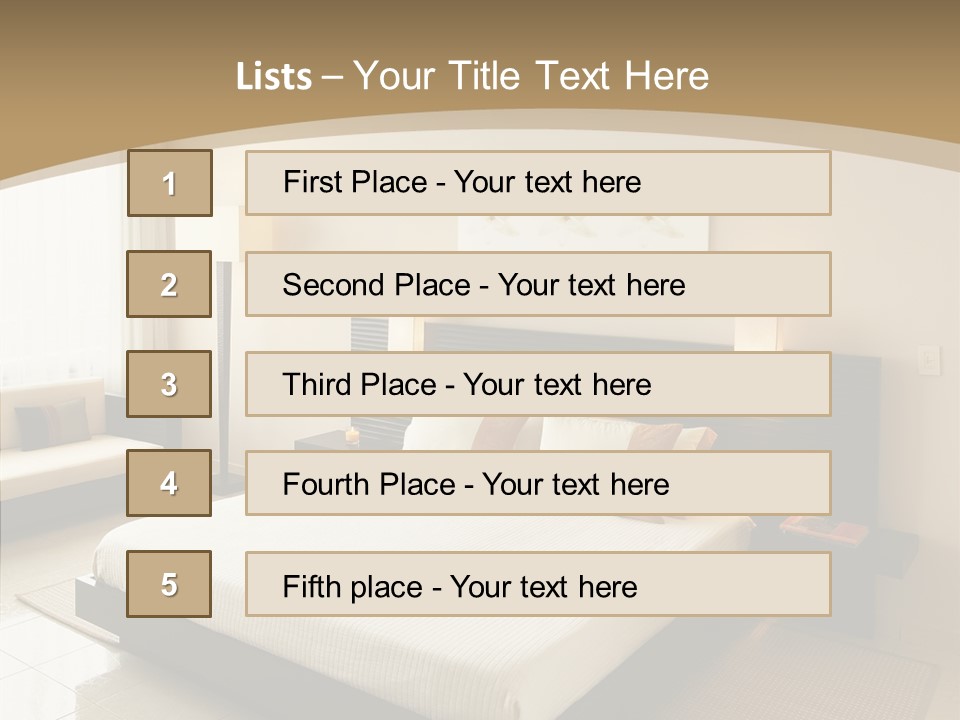Viewport: 960px width, 720px height.
Task: Select the number 2 box
Action: [x=169, y=284]
